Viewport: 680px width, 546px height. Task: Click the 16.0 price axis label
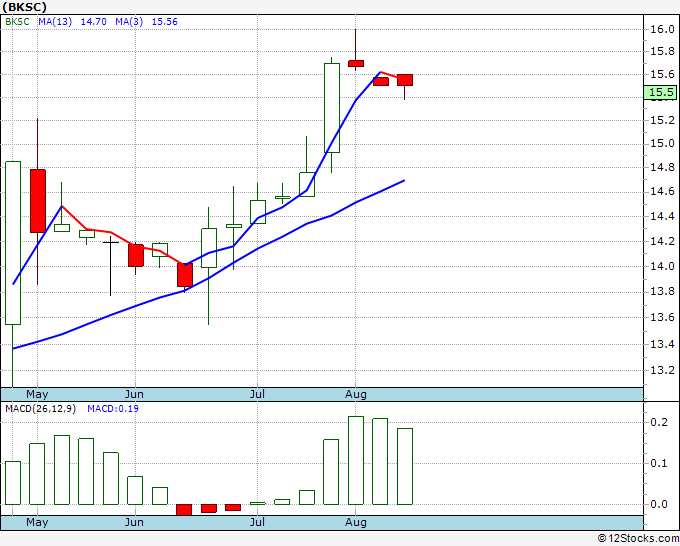pyautogui.click(x=662, y=29)
